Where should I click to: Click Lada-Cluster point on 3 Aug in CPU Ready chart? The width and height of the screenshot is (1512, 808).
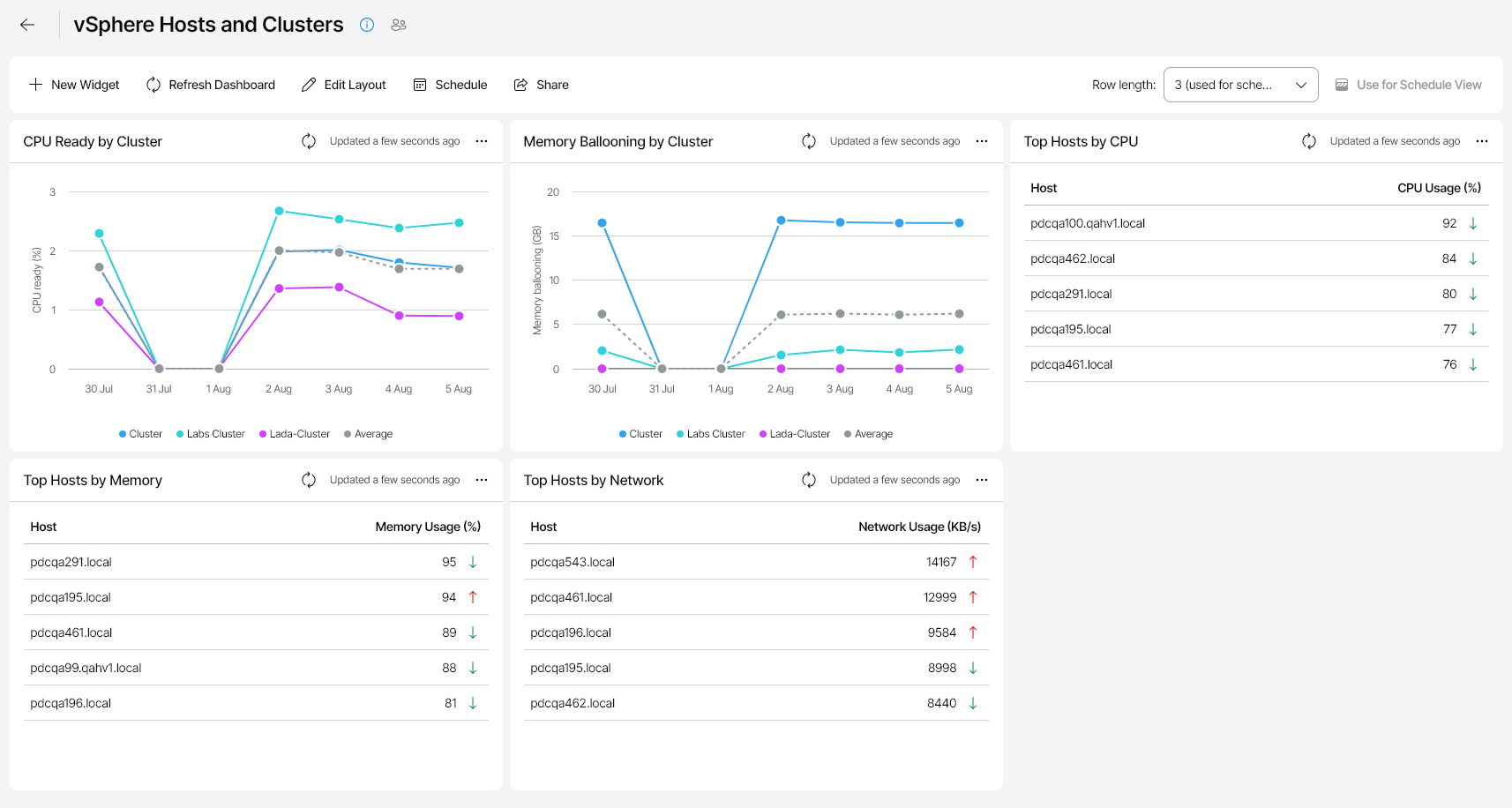pos(339,288)
